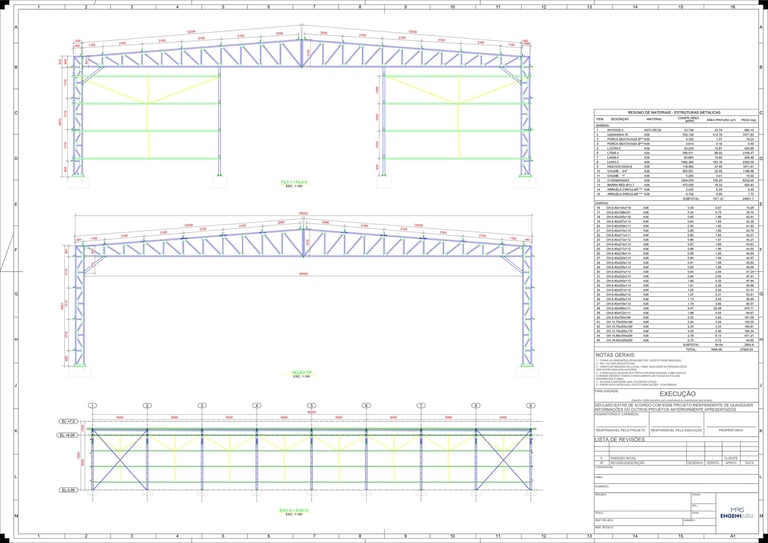The width and height of the screenshot is (768, 543).
Task: Select the 'RESUMO DE MATERIAIS - ESTRUTURAS METÁLICAS' table title
Action: pyautogui.click(x=674, y=113)
